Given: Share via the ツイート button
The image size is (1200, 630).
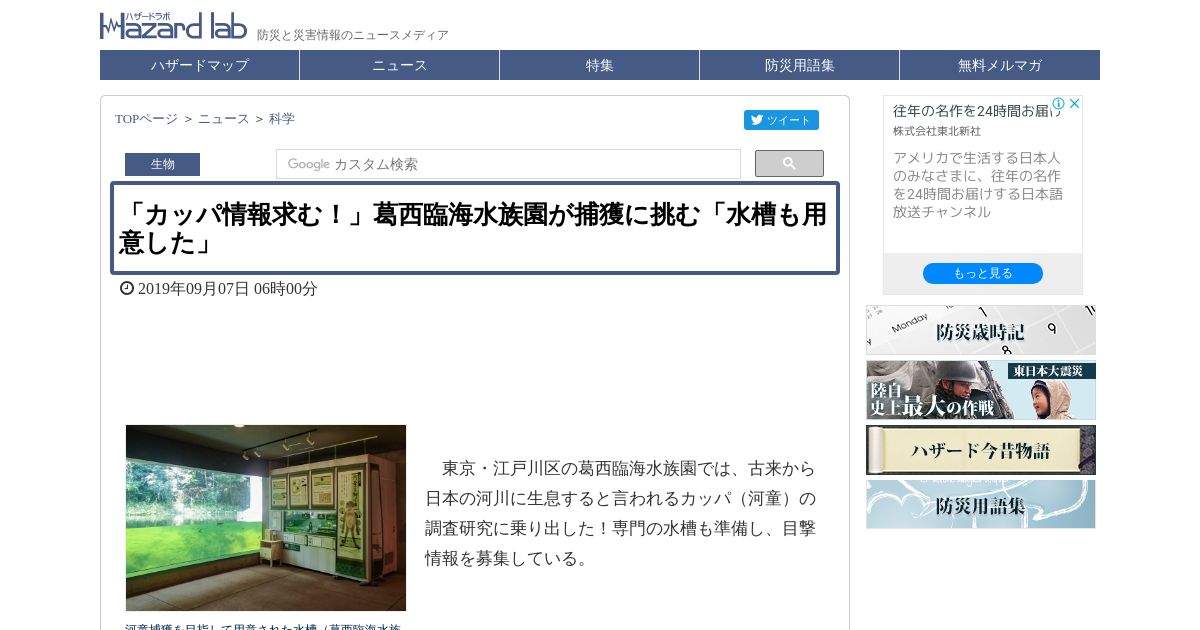Looking at the screenshot, I should pos(781,120).
